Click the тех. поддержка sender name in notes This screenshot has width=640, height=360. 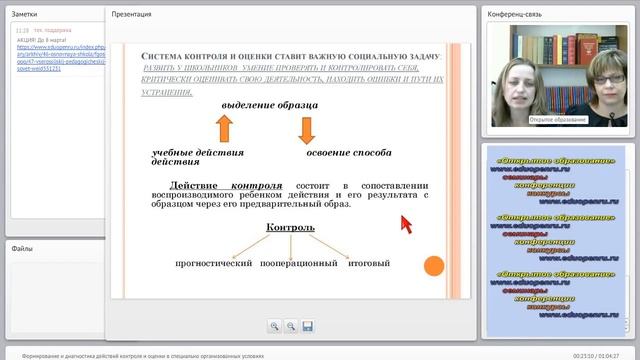tap(52, 30)
